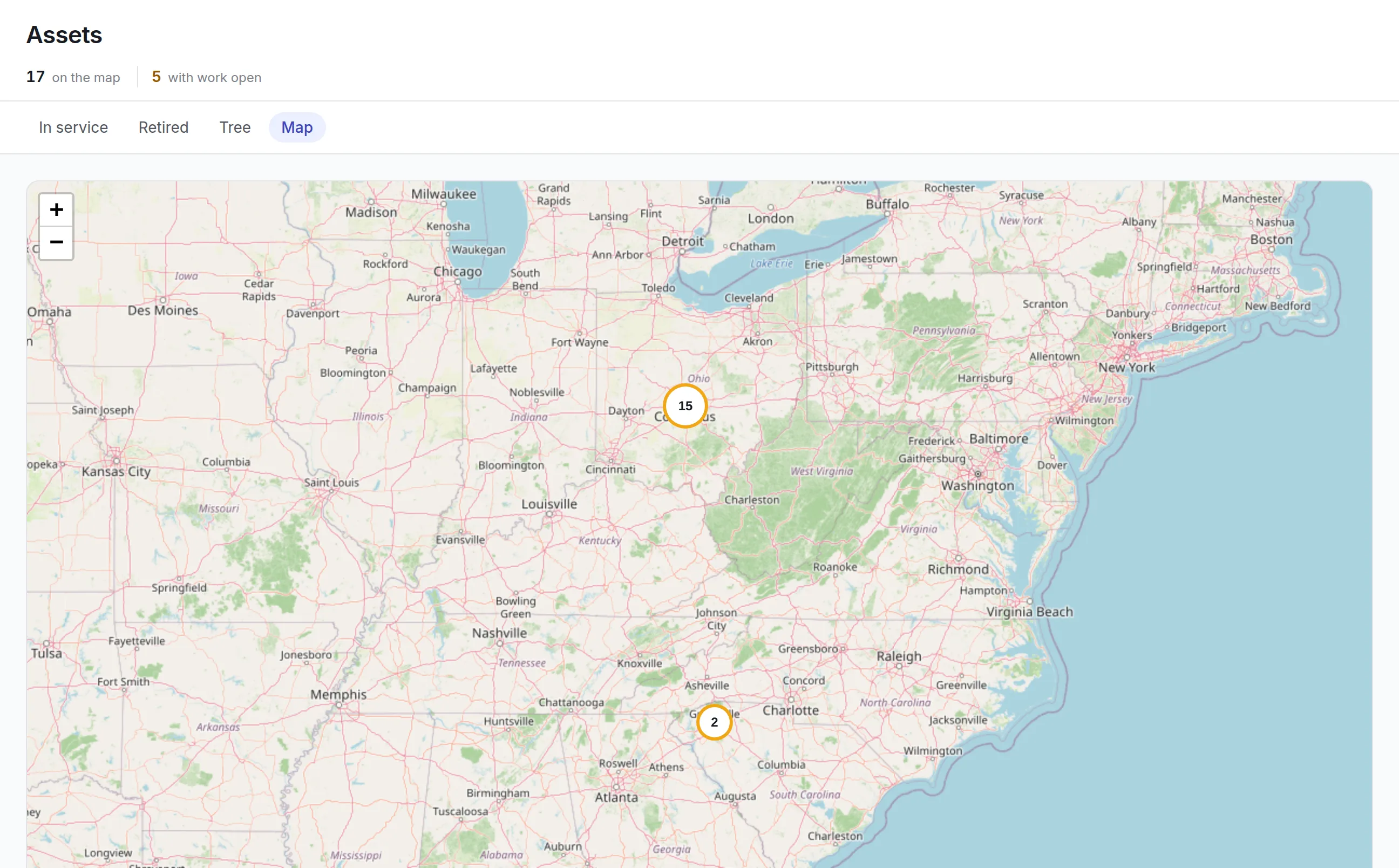Zoom in the map with plus button
Viewport: 1399px width, 868px height.
point(56,210)
